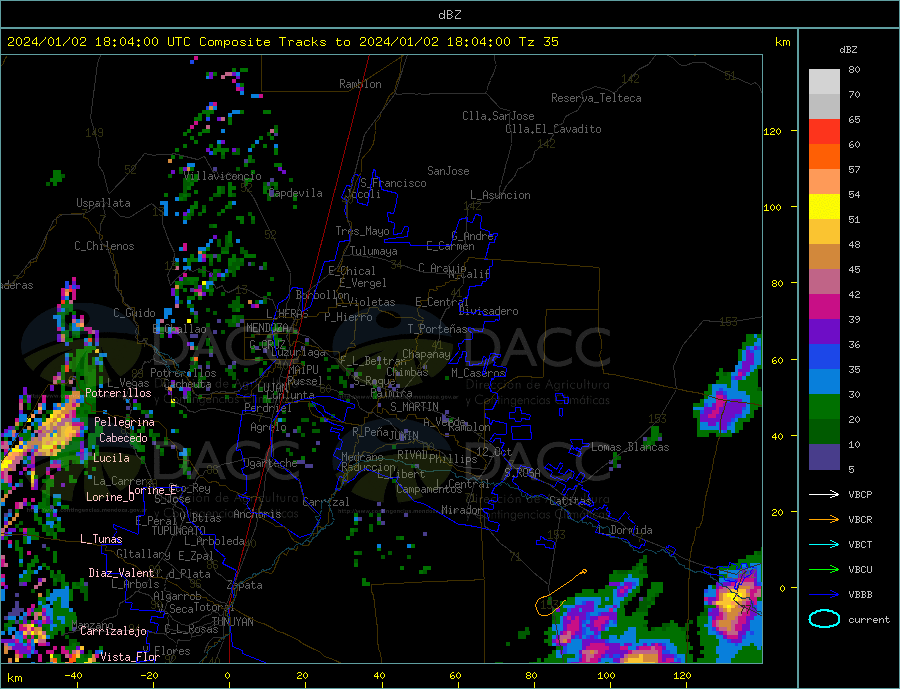Click the 'TUNUYAN' map label
The image size is (900, 689).
[x=232, y=622]
